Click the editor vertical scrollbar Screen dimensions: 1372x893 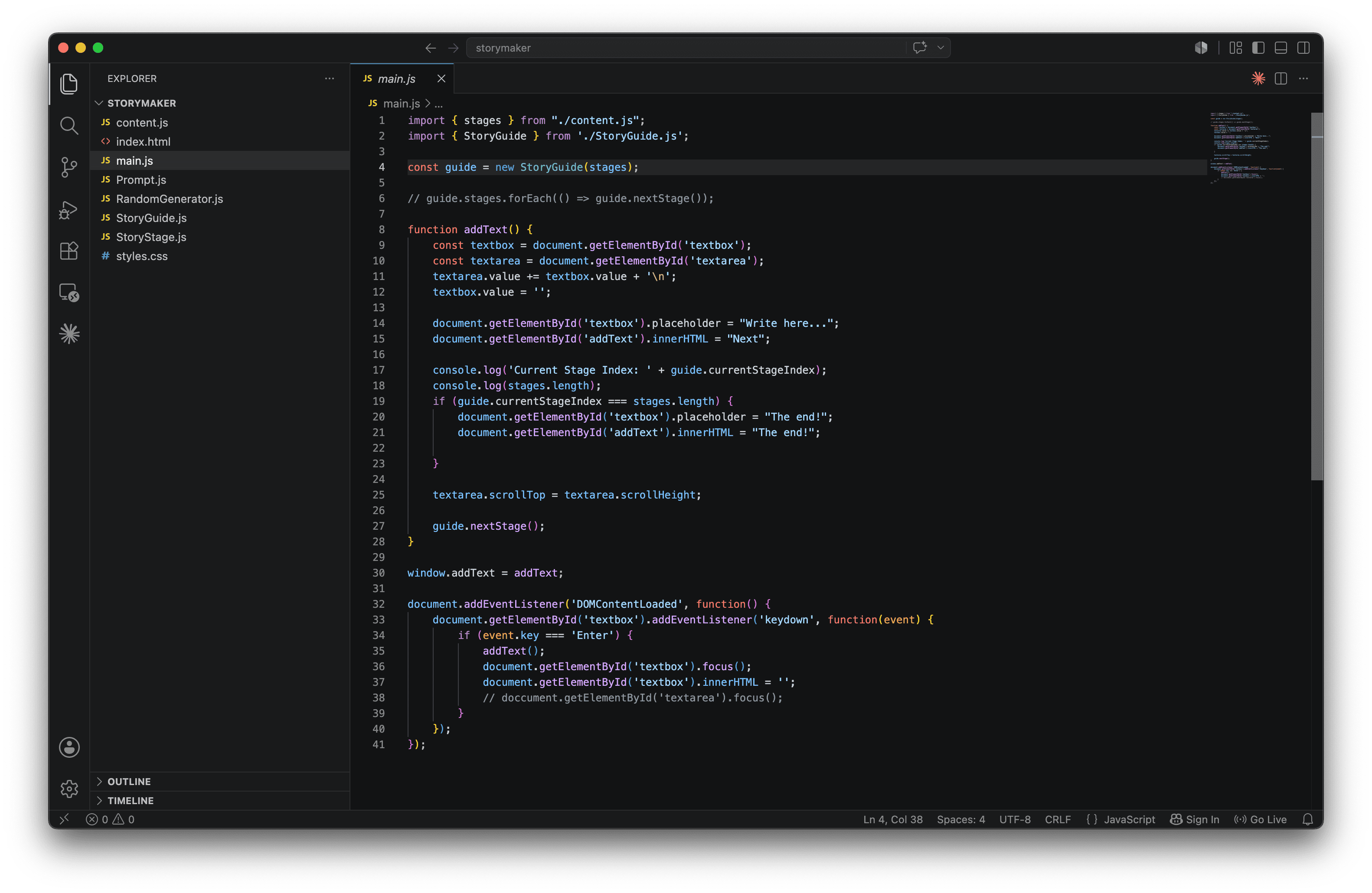[1316, 297]
